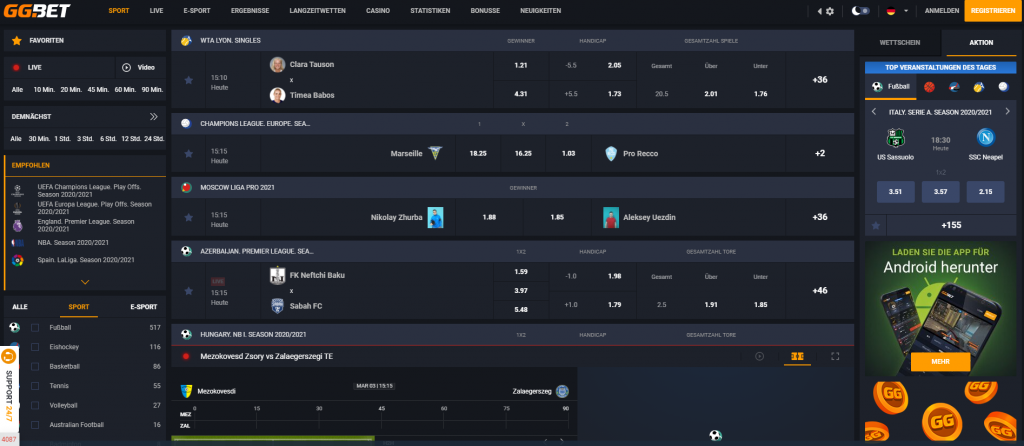This screenshot has height=446, width=1024.
Task: Open FAVORITEN star in sidebar
Action: click(17, 40)
